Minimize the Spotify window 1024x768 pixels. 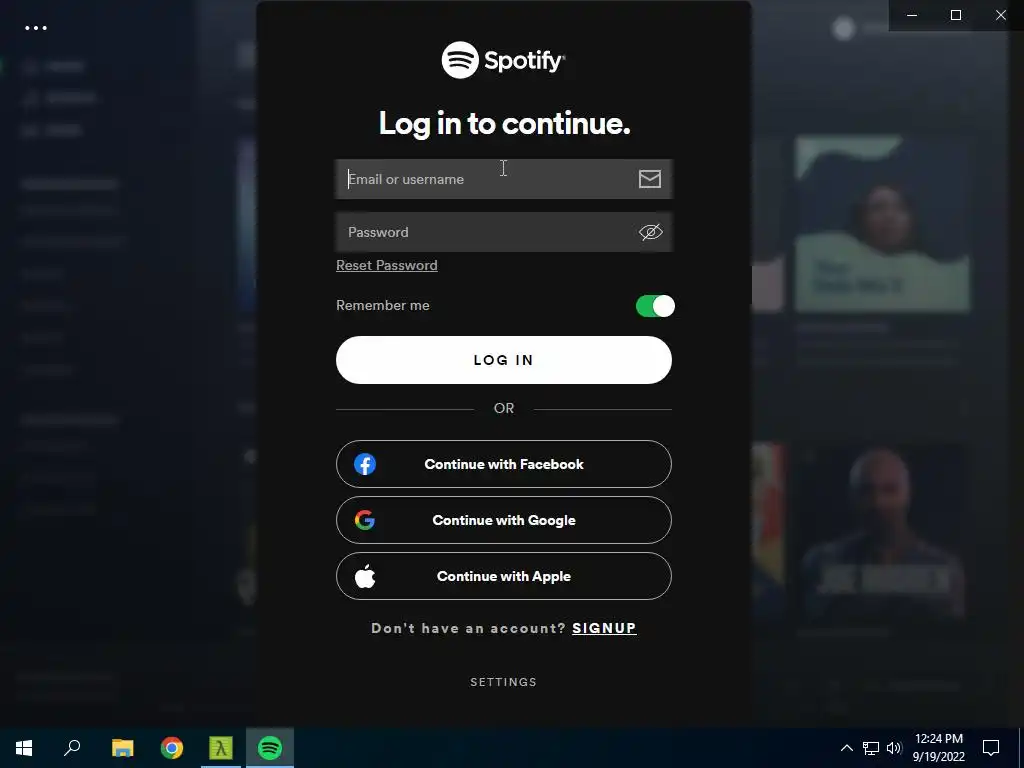pos(912,15)
